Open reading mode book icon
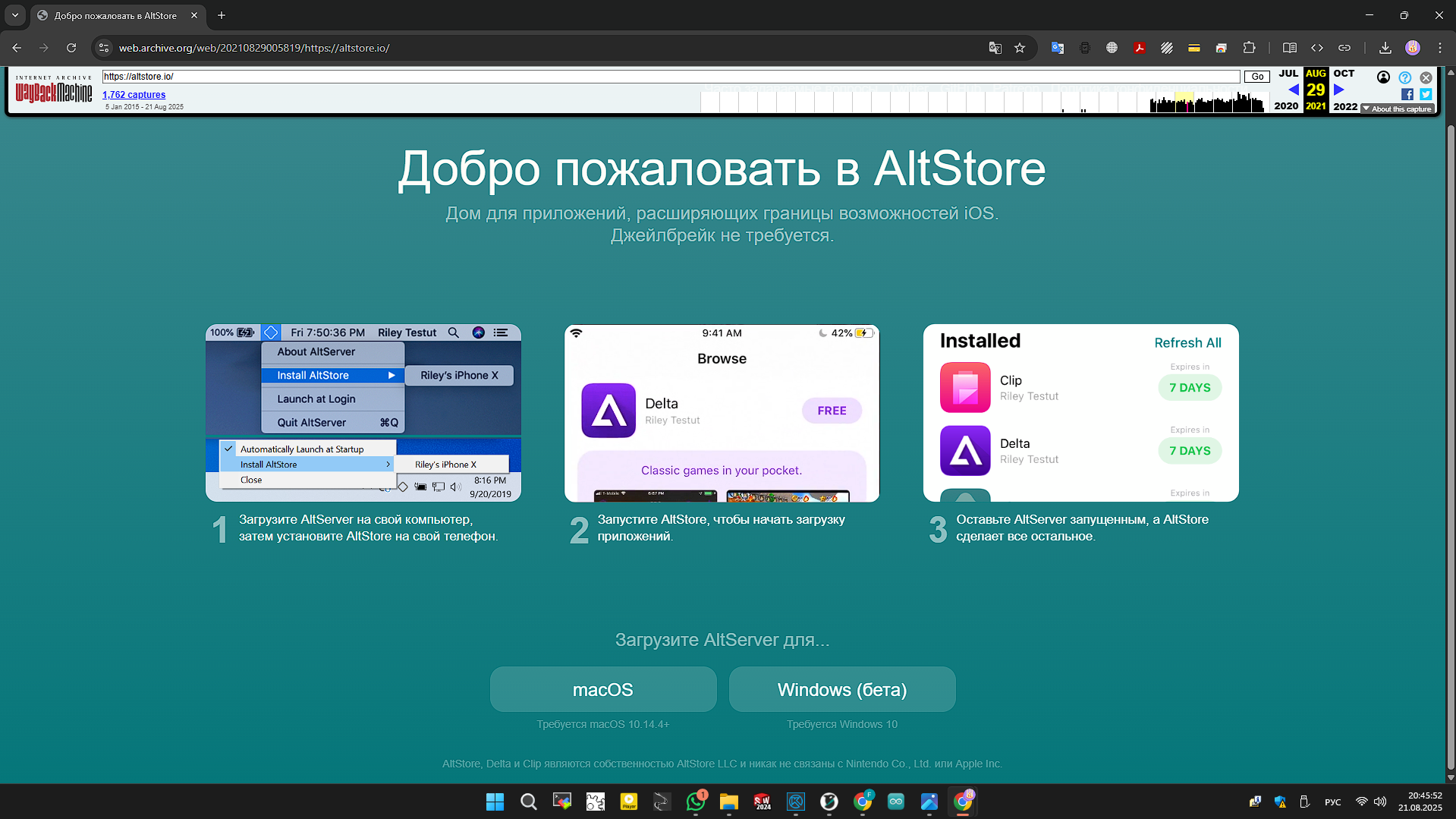The image size is (1456, 819). coord(1289,48)
